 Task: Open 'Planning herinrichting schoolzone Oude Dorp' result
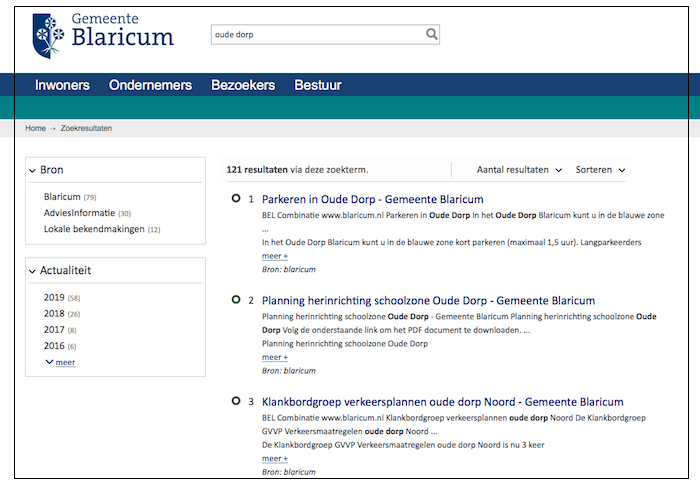click(x=428, y=300)
